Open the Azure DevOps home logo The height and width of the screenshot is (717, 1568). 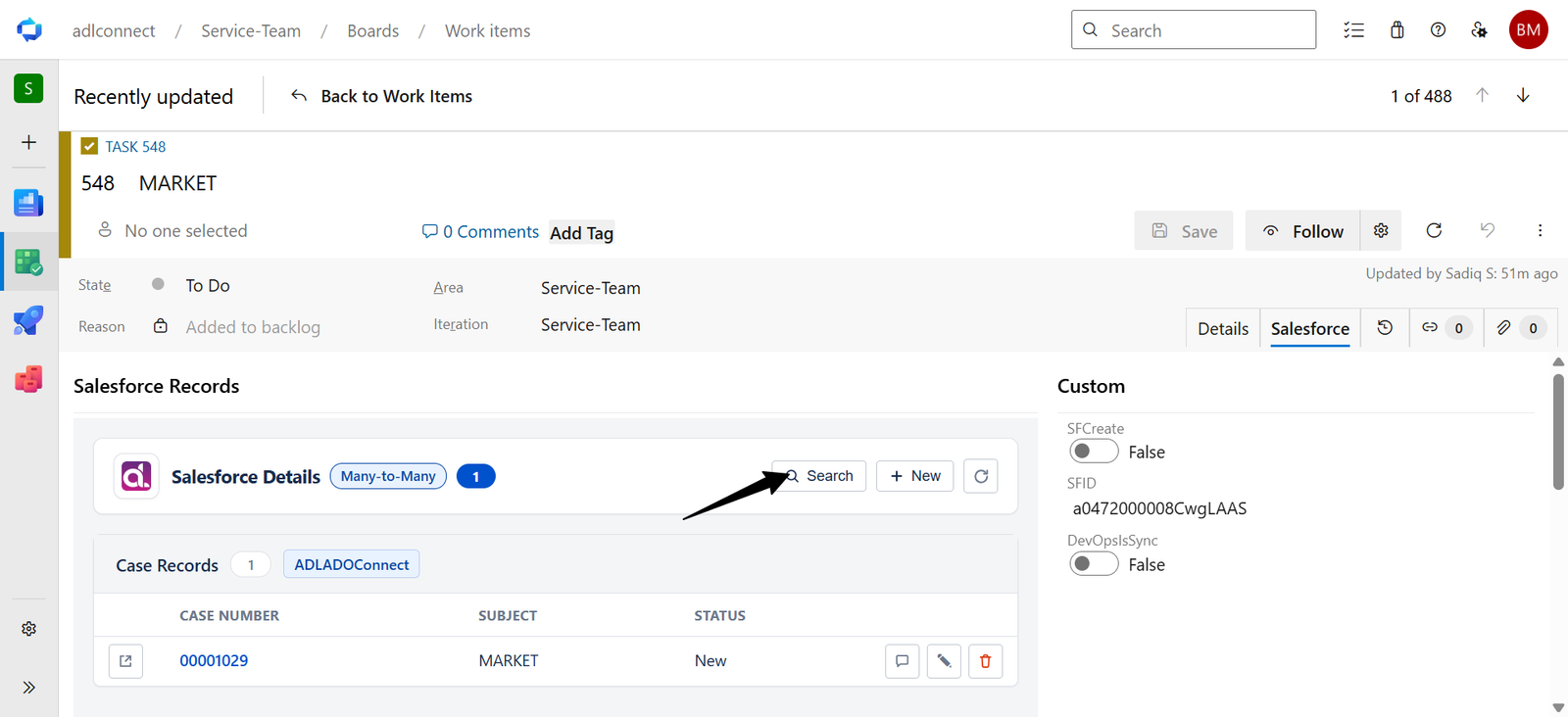[x=29, y=29]
